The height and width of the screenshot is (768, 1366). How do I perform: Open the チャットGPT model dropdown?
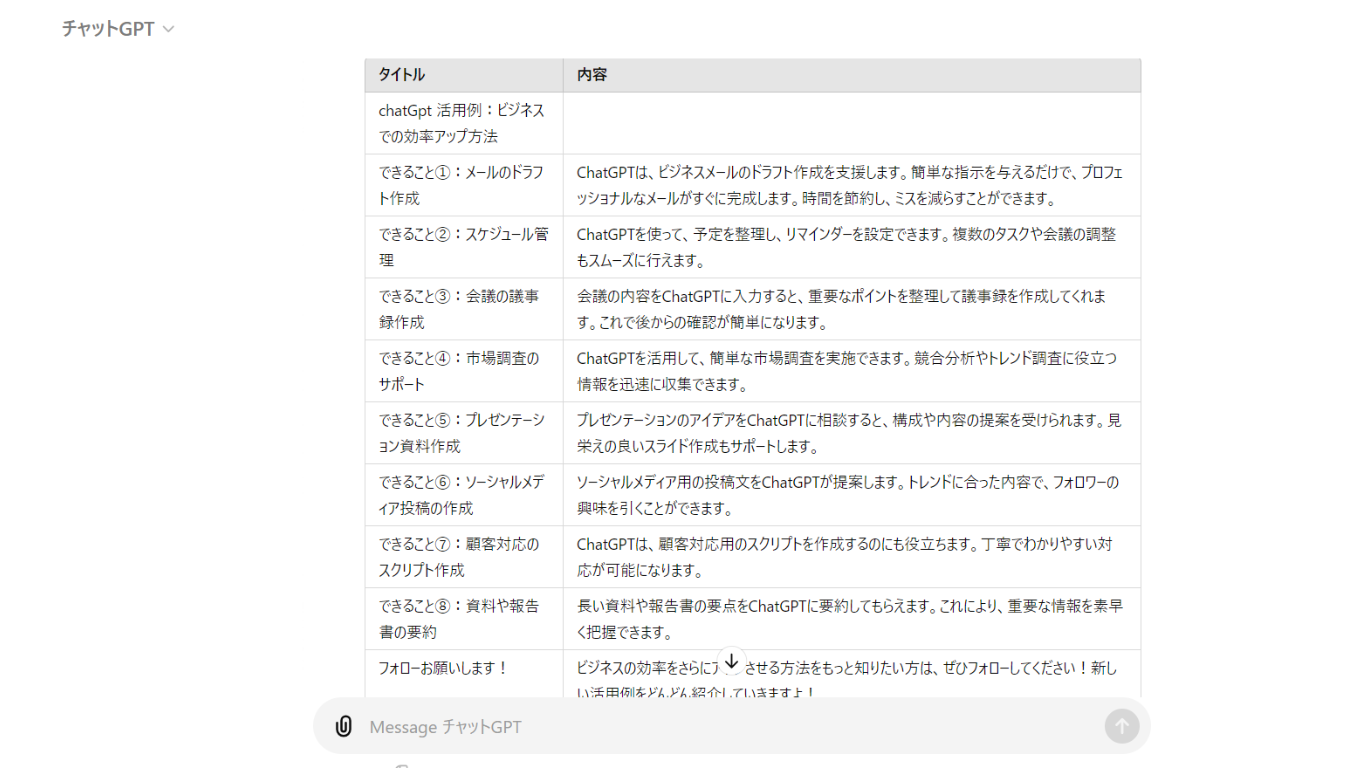pyautogui.click(x=118, y=29)
